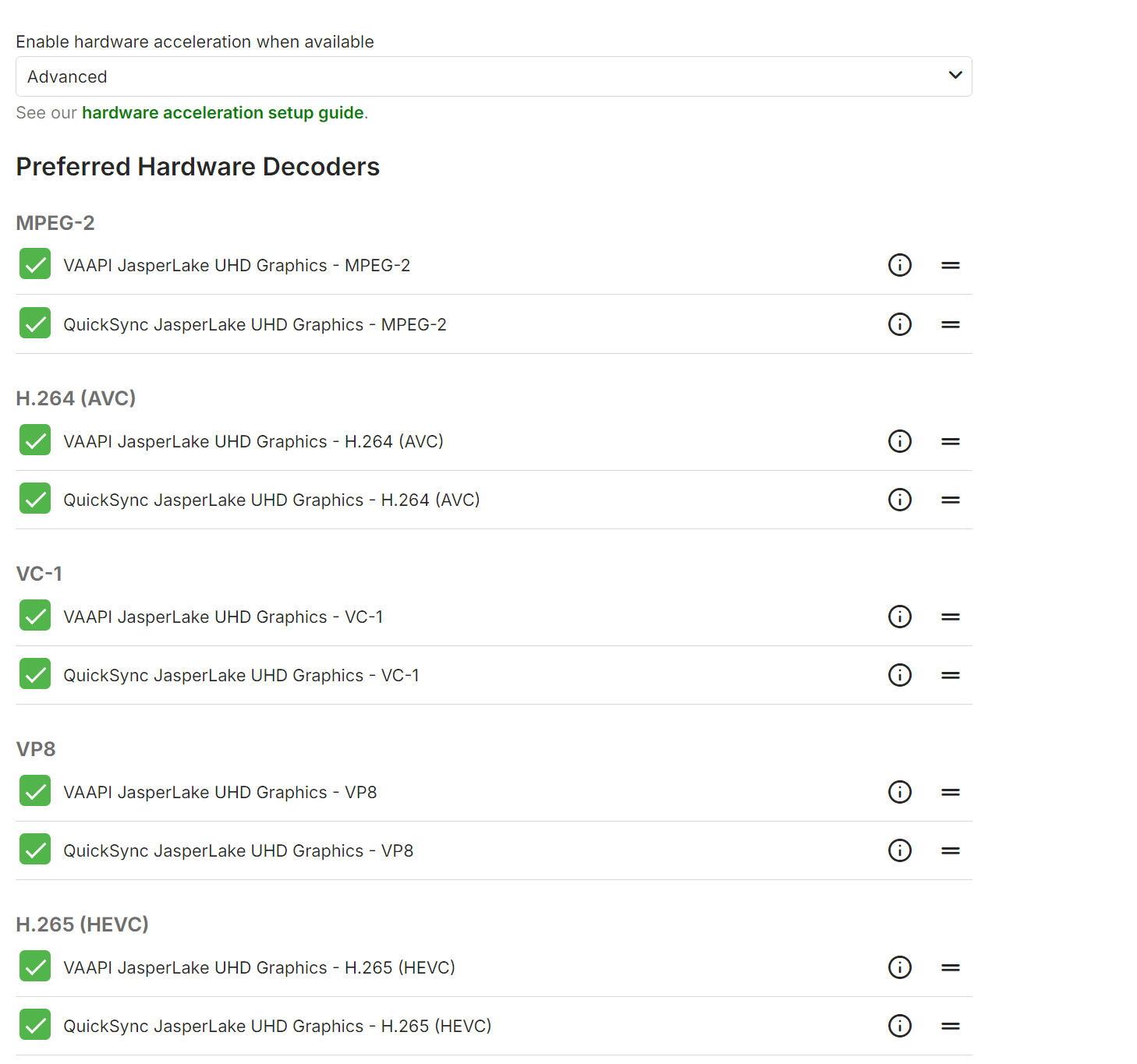Click drag handle of QuickSync VP8 row
The height and width of the screenshot is (1064, 1137).
951,850
